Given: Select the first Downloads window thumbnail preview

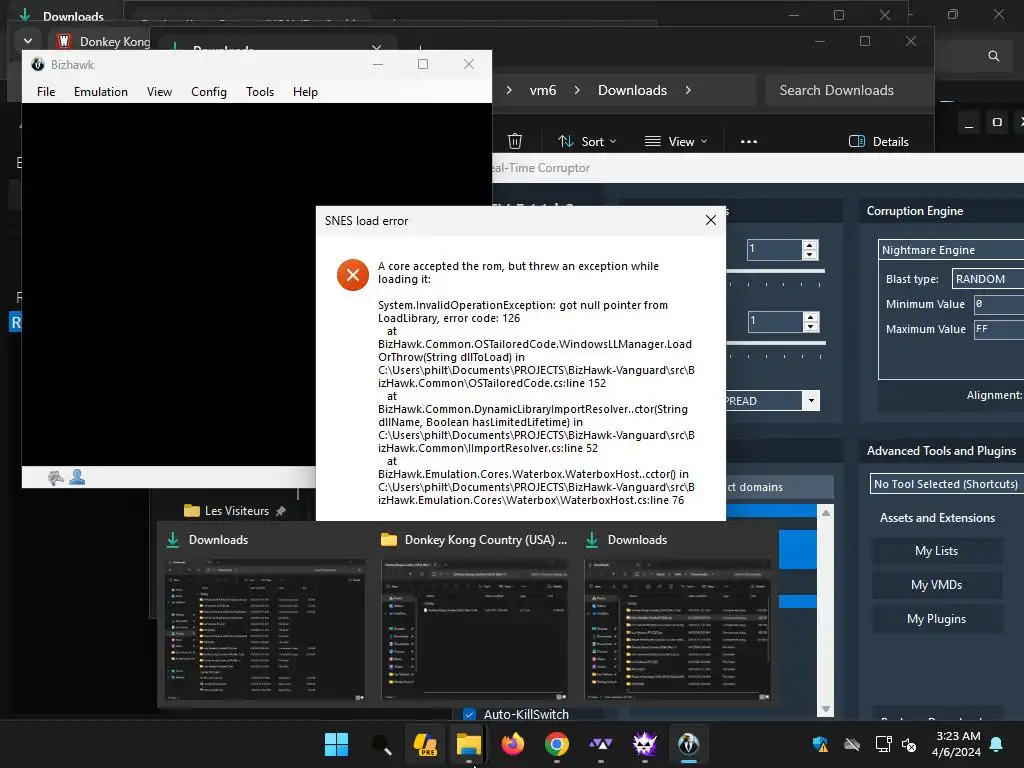Looking at the screenshot, I should pyautogui.click(x=265, y=630).
